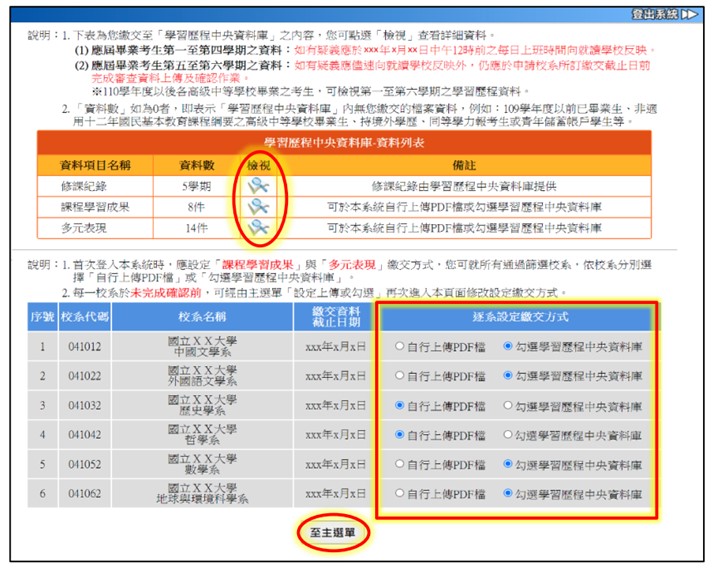Set 數學系 to 自行上傳PDF檔

400,464
